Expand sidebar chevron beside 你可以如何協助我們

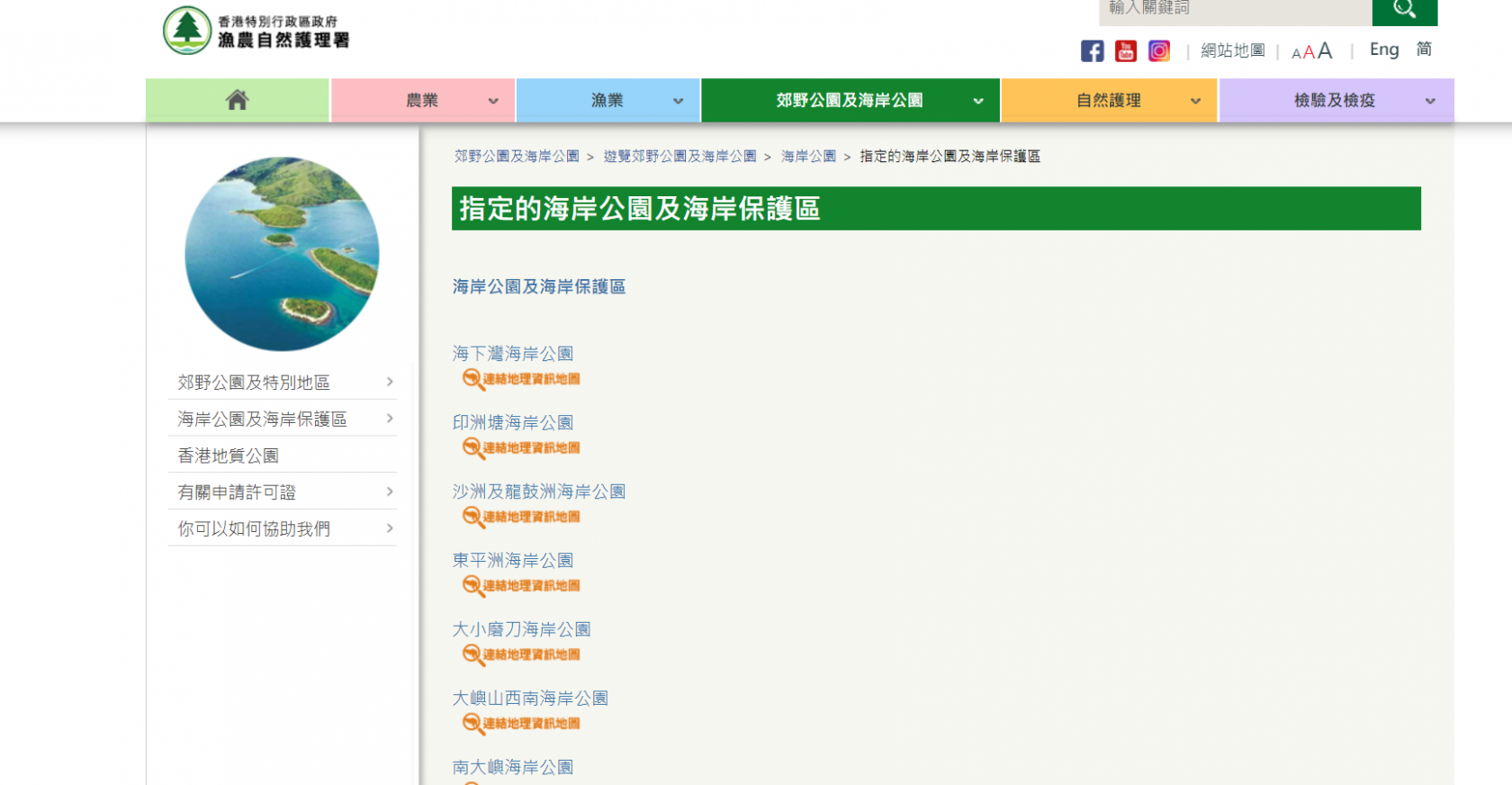390,528
